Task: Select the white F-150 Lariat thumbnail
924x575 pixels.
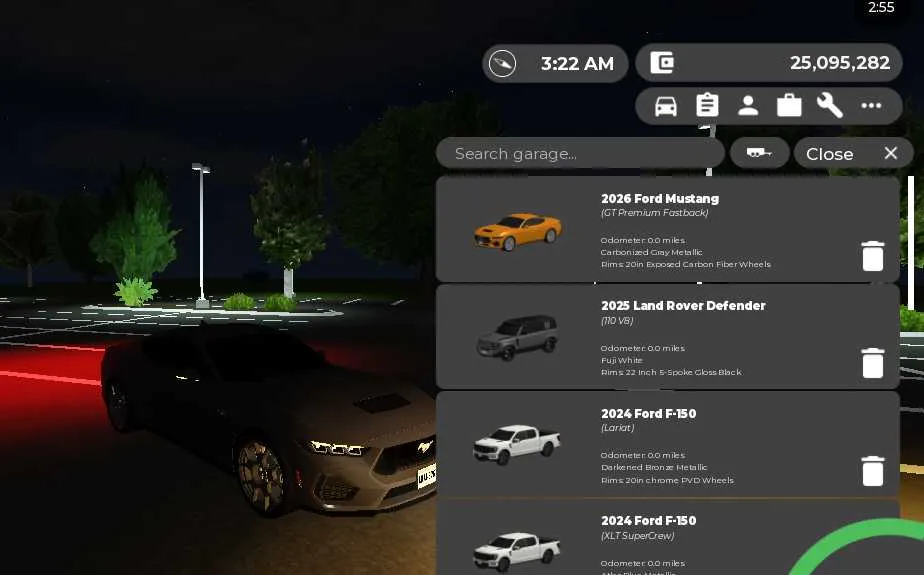Action: pos(516,444)
